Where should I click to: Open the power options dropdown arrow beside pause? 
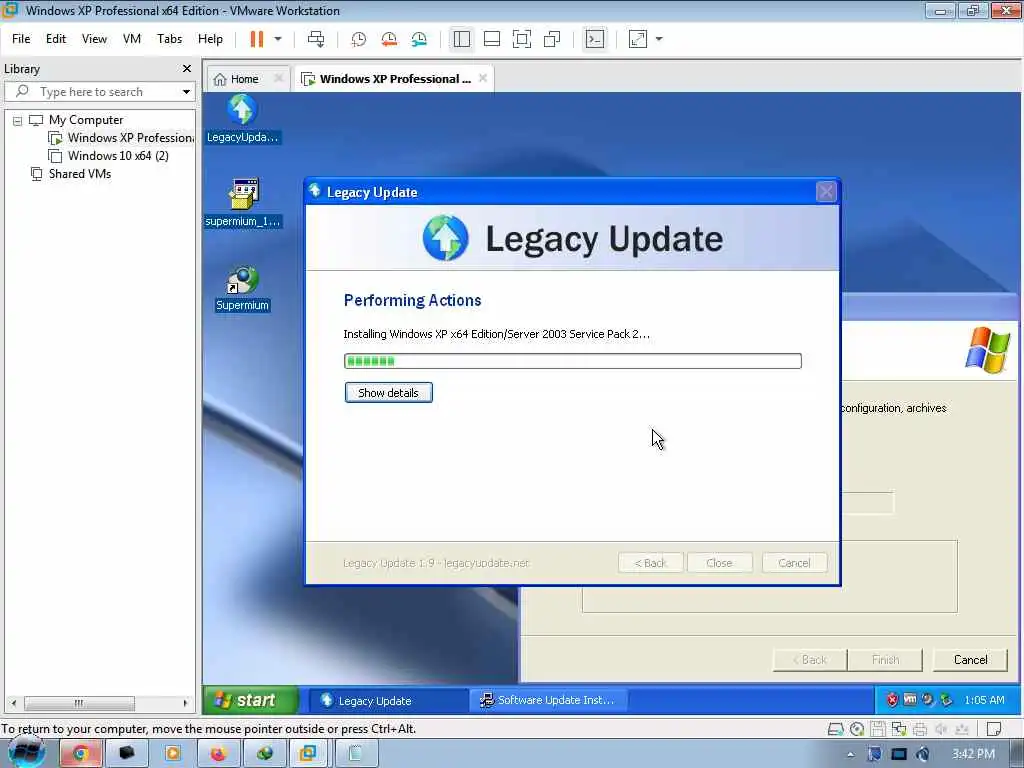pos(278,39)
